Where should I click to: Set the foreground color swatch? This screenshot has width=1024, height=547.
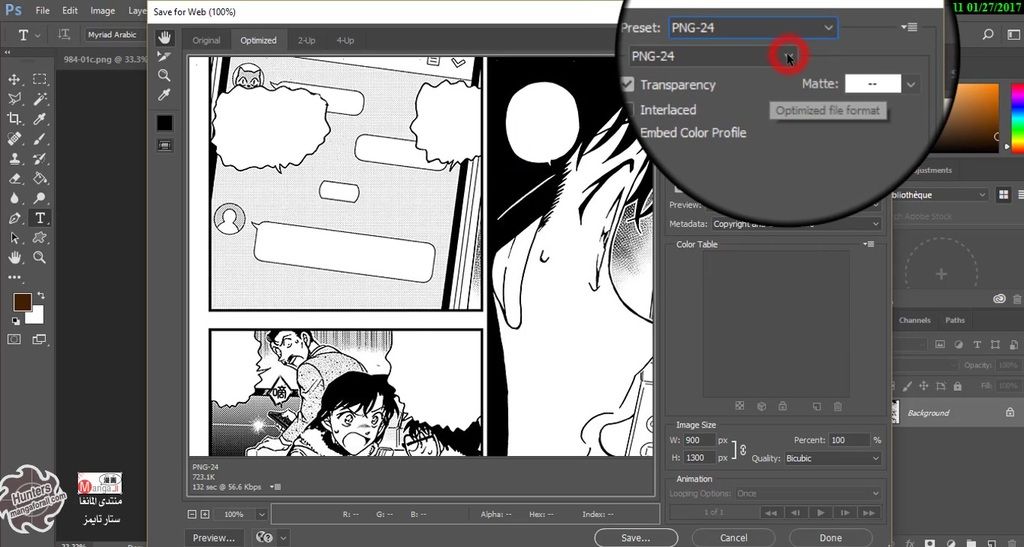tap(22, 302)
